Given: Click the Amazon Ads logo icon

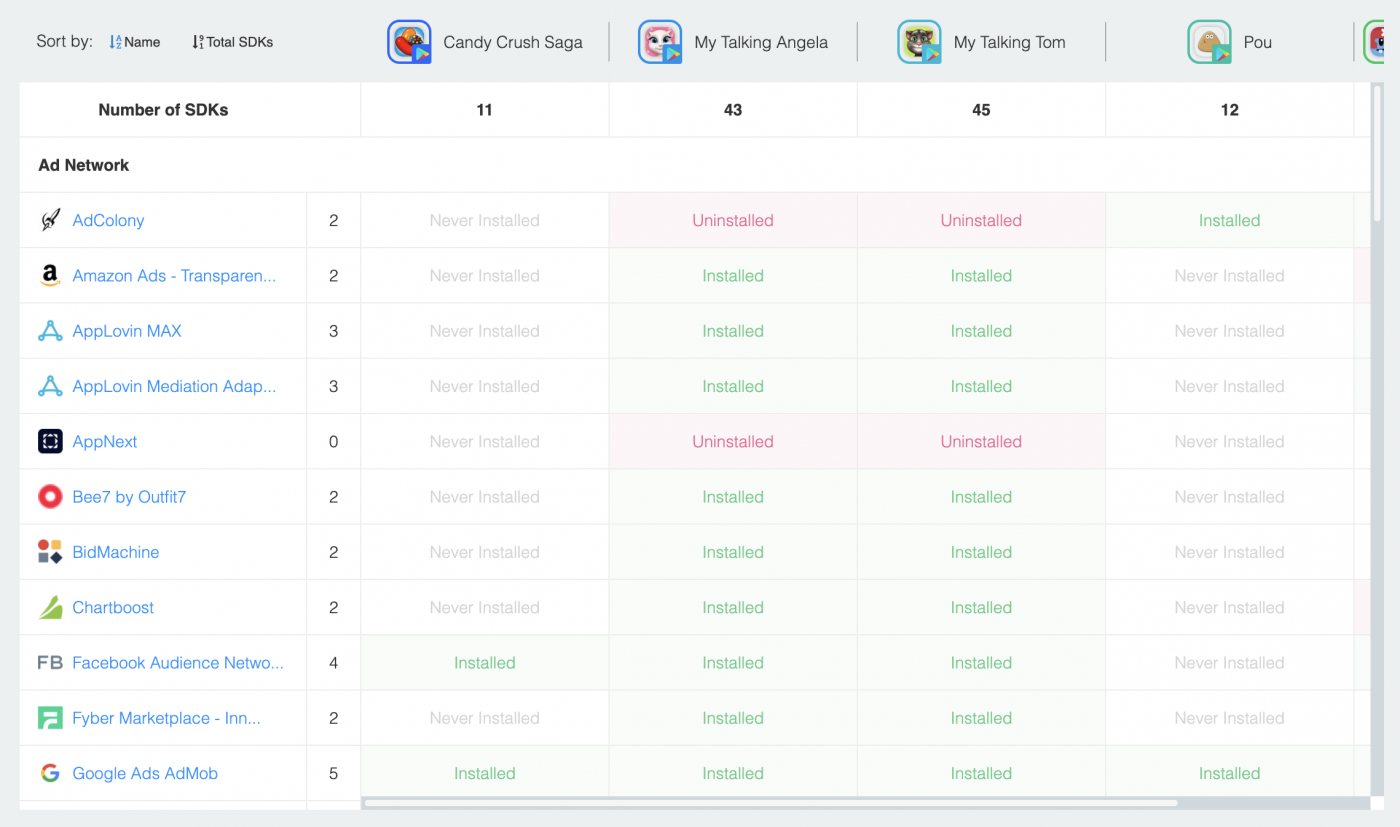Looking at the screenshot, I should pyautogui.click(x=49, y=275).
